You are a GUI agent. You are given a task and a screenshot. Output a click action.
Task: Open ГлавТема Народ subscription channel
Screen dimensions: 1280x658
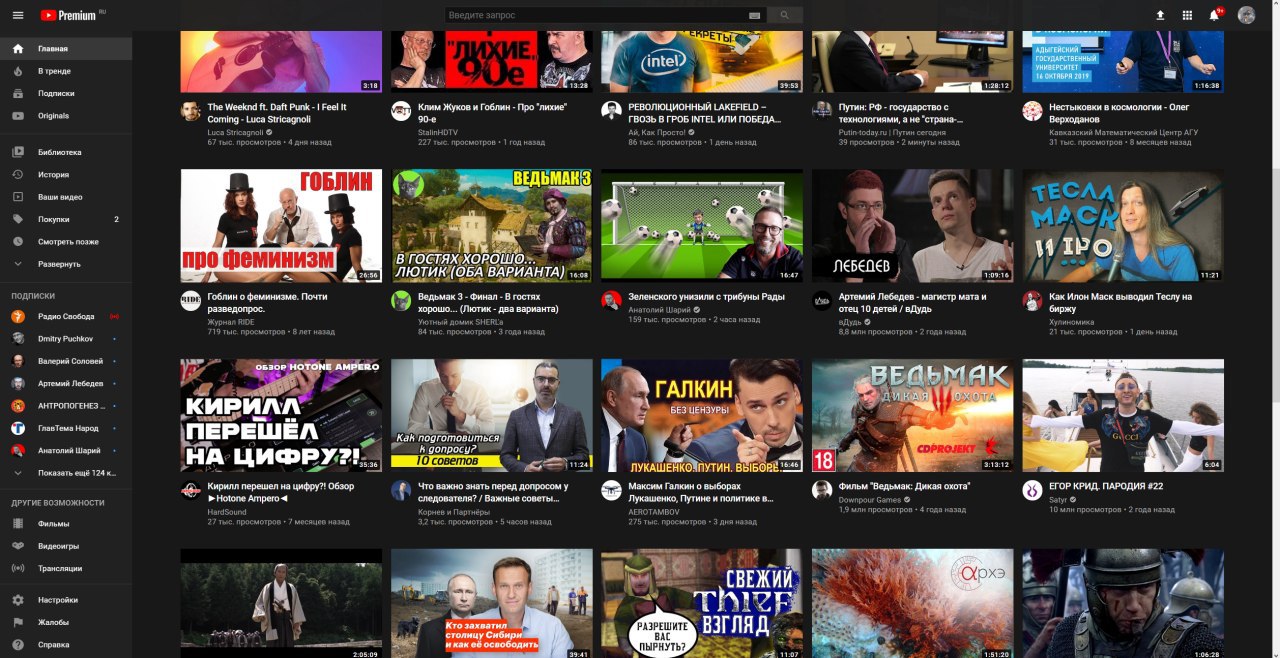[x=66, y=428]
